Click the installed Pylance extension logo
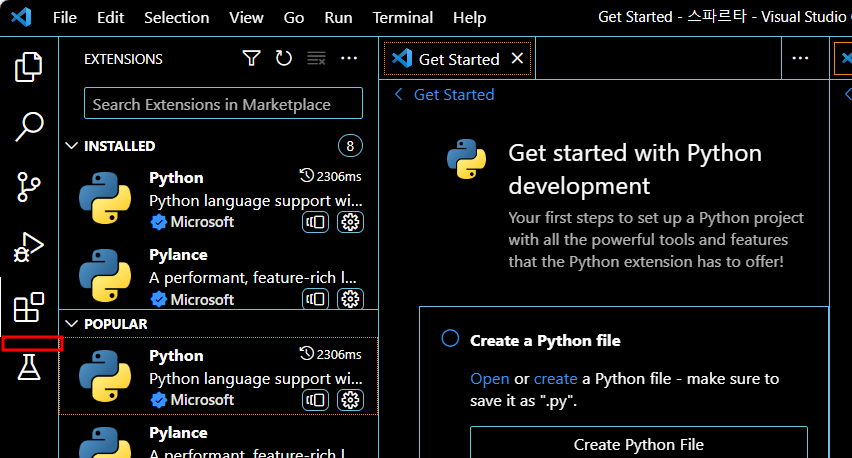This screenshot has height=458, width=852. click(x=105, y=275)
